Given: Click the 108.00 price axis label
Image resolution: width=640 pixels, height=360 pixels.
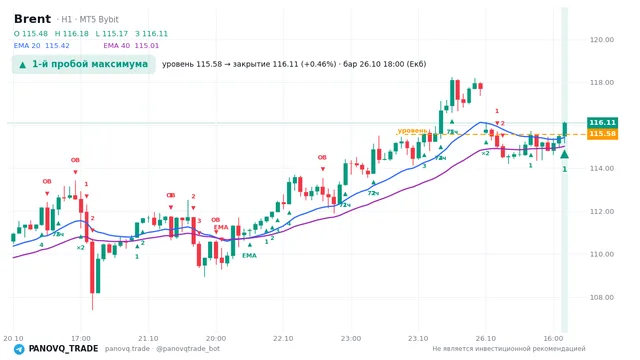Looking at the screenshot, I should click(x=602, y=297).
